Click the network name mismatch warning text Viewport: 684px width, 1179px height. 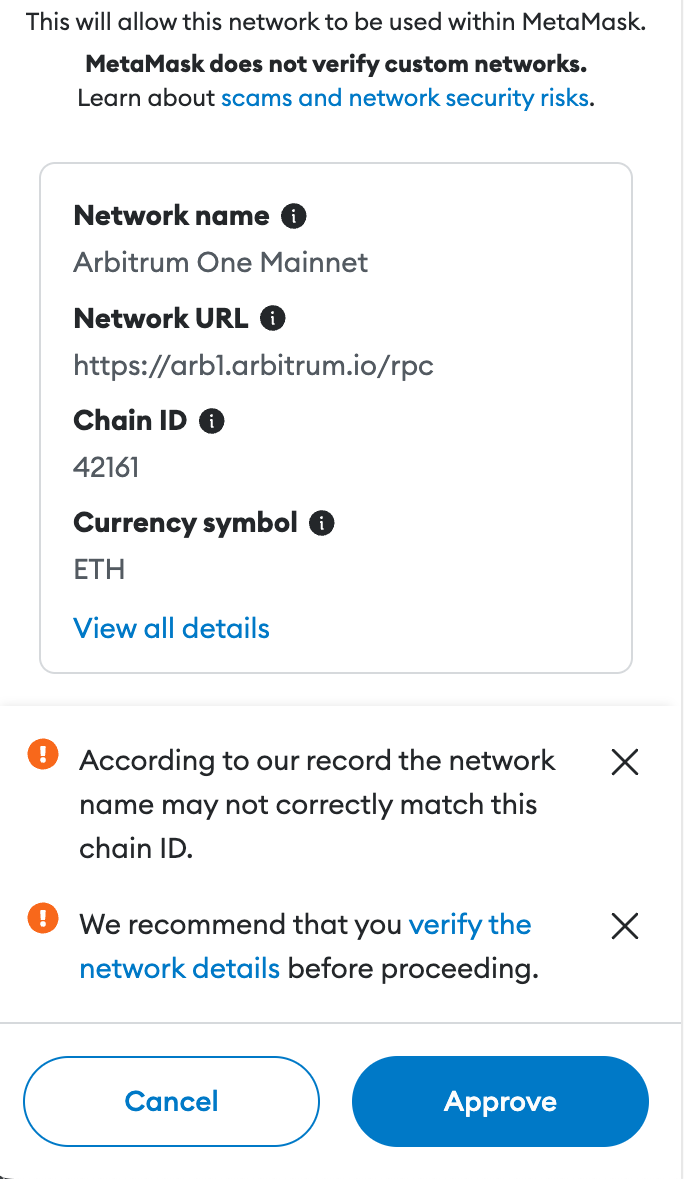tap(317, 804)
